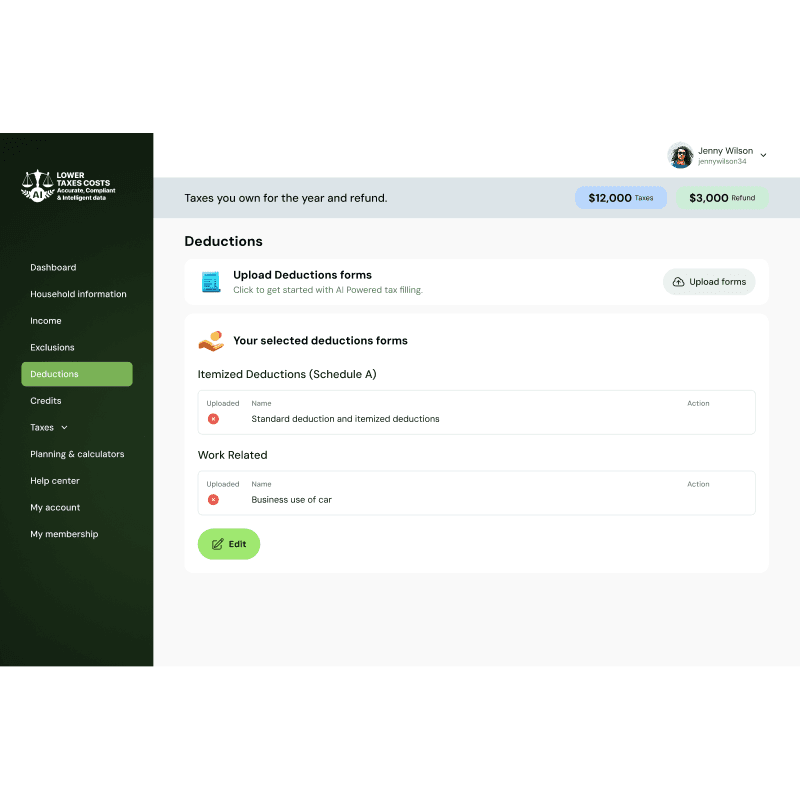800x800 pixels.
Task: Click the $3,000 Refund badge
Action: 722,198
